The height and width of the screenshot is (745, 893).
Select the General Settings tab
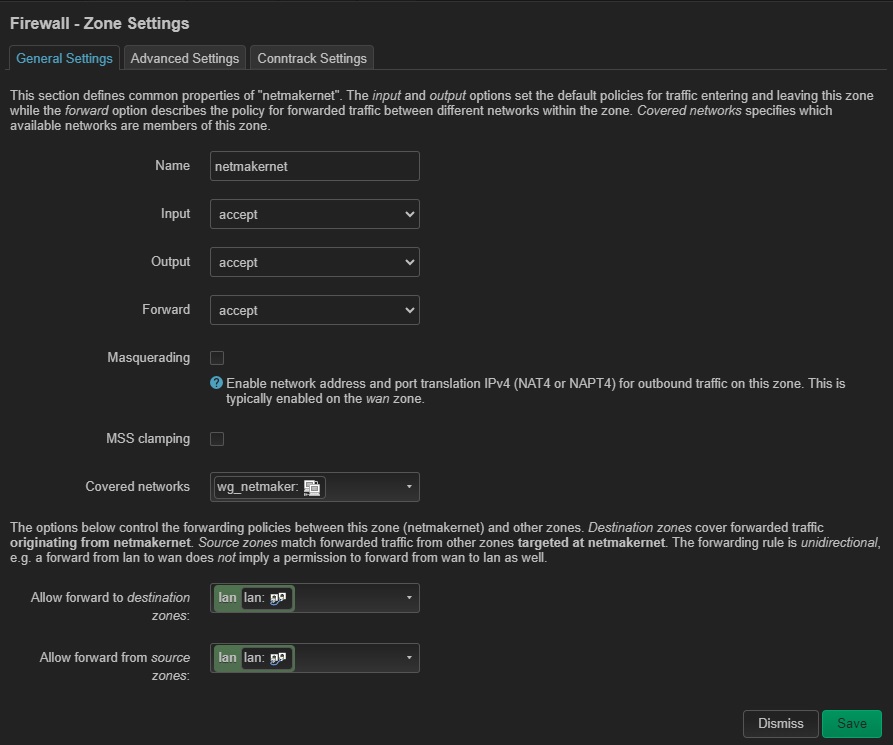(64, 58)
